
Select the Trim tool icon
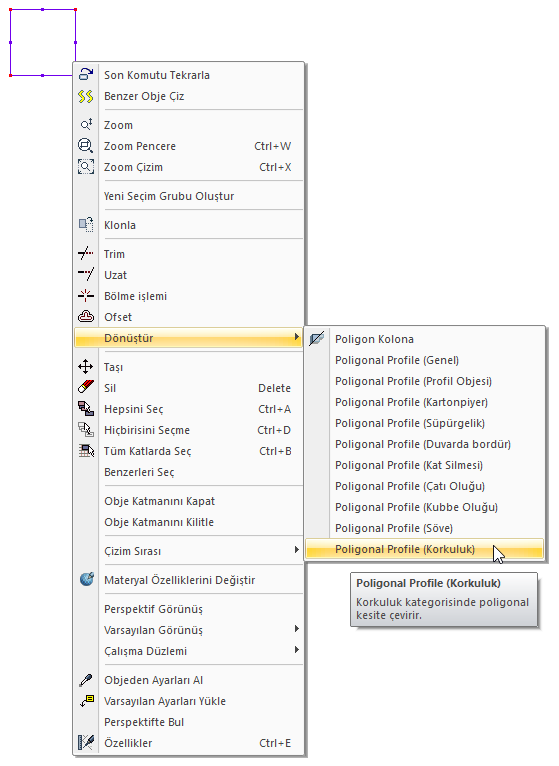(86, 253)
